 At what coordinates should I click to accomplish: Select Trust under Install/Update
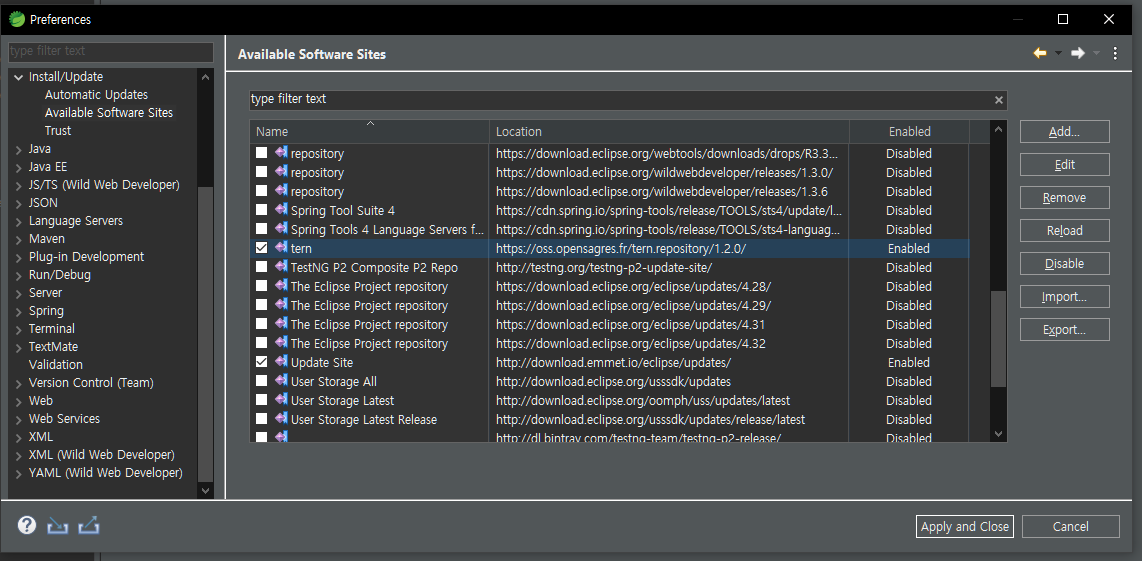58,131
